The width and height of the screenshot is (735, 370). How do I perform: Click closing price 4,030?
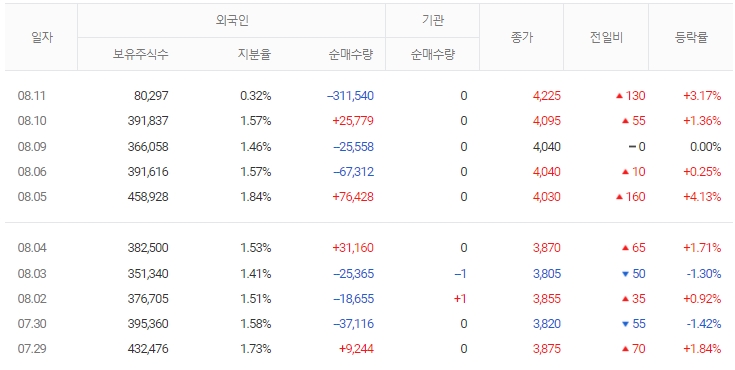click(547, 196)
